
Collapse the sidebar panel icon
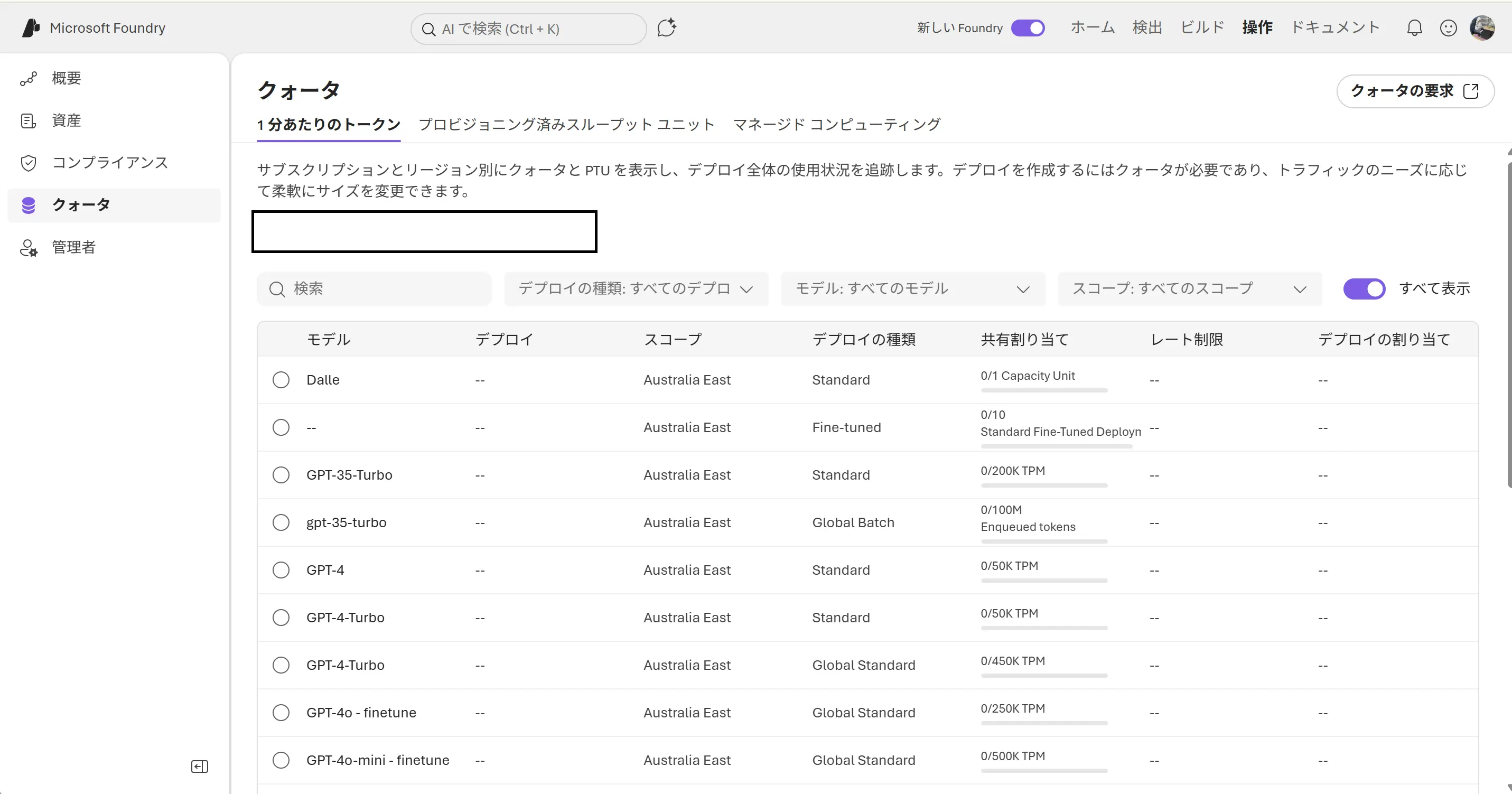pyautogui.click(x=200, y=767)
